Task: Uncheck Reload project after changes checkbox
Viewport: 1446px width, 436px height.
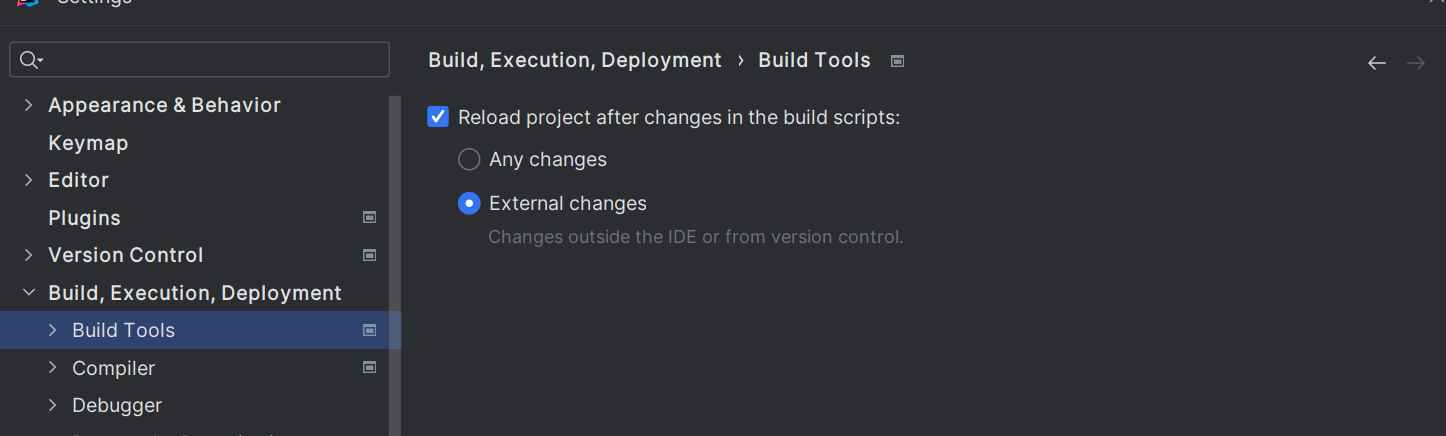Action: click(x=438, y=117)
